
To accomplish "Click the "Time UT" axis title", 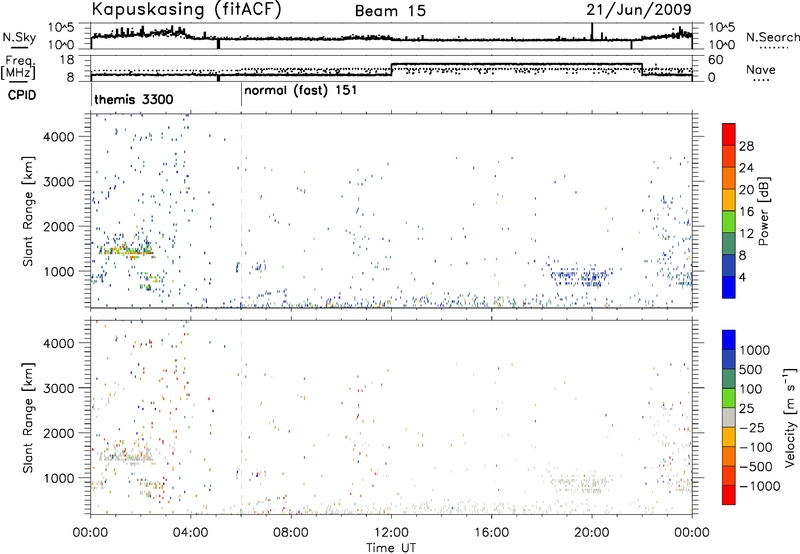I will coord(391,548).
